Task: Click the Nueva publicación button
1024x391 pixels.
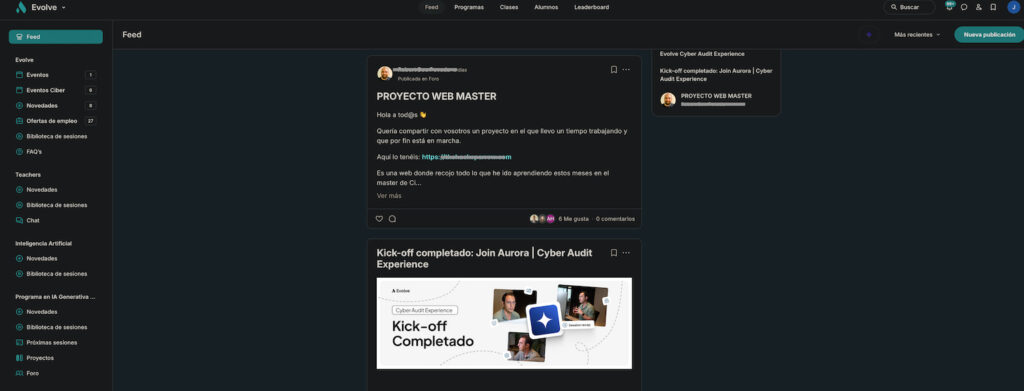Action: click(989, 35)
